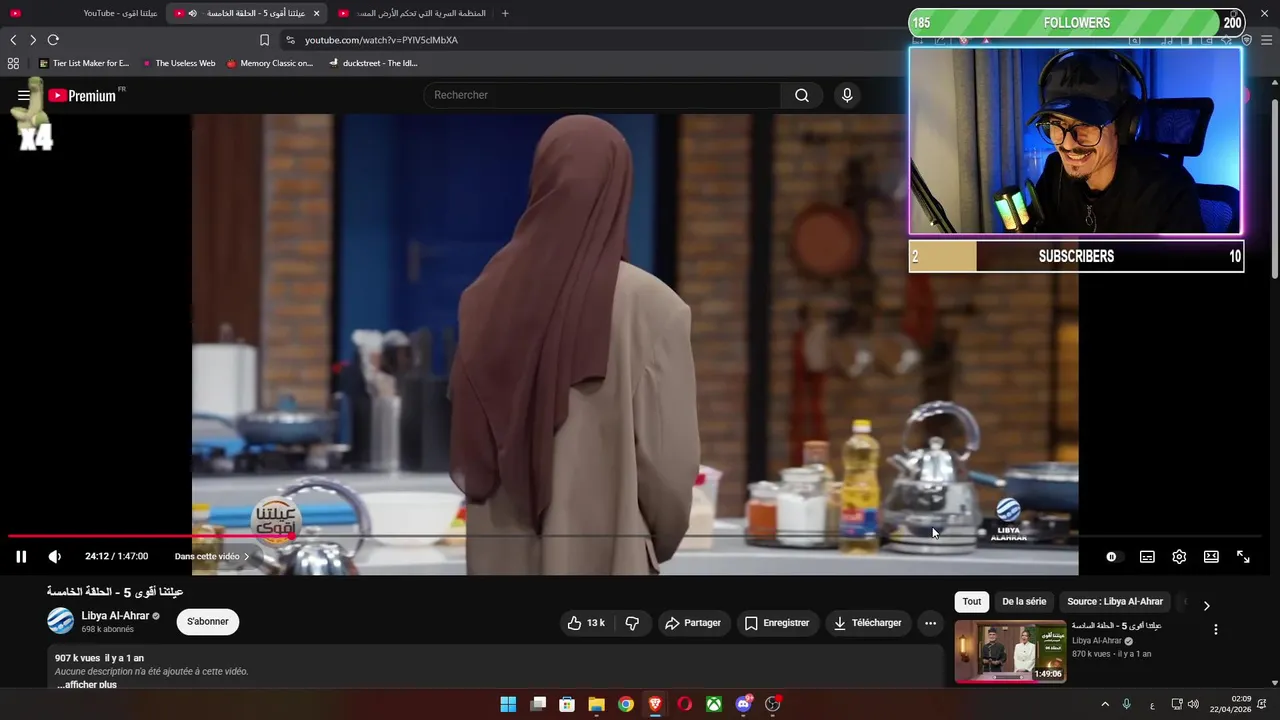
Task: Open the Windows Start menu
Action: (x=508, y=704)
